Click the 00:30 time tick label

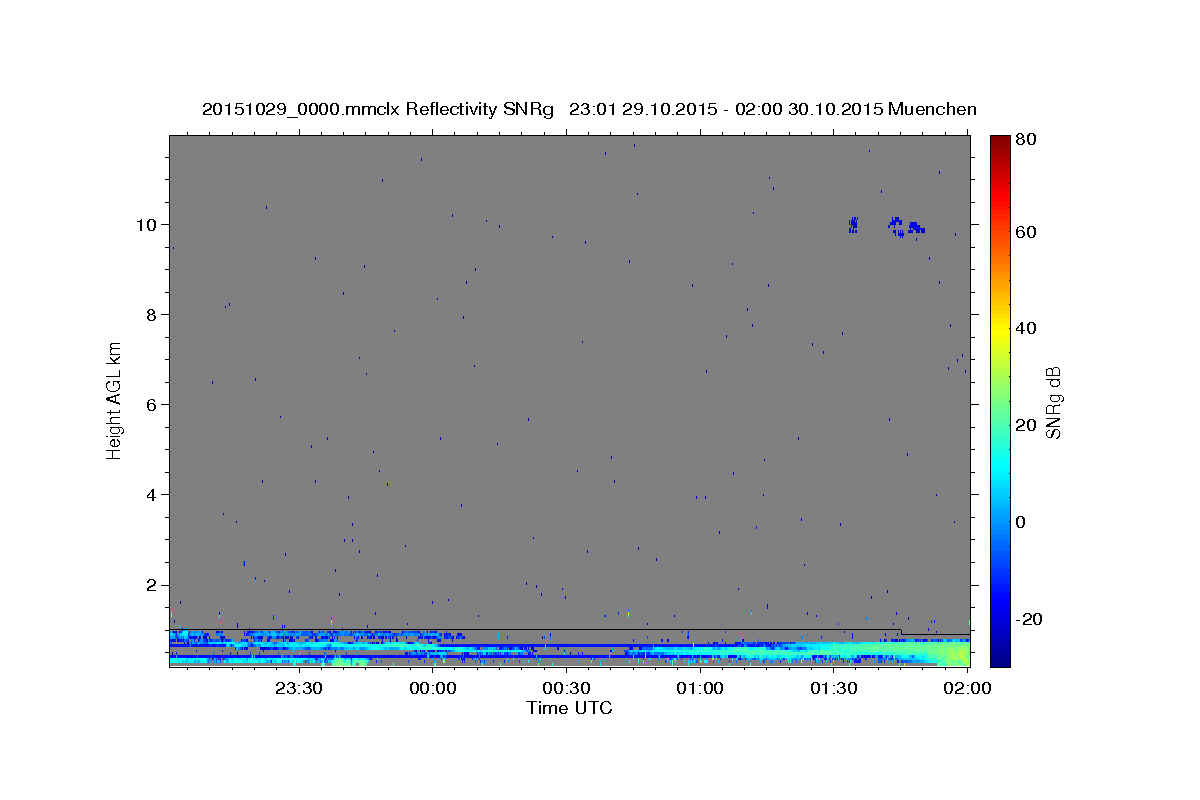(566, 688)
